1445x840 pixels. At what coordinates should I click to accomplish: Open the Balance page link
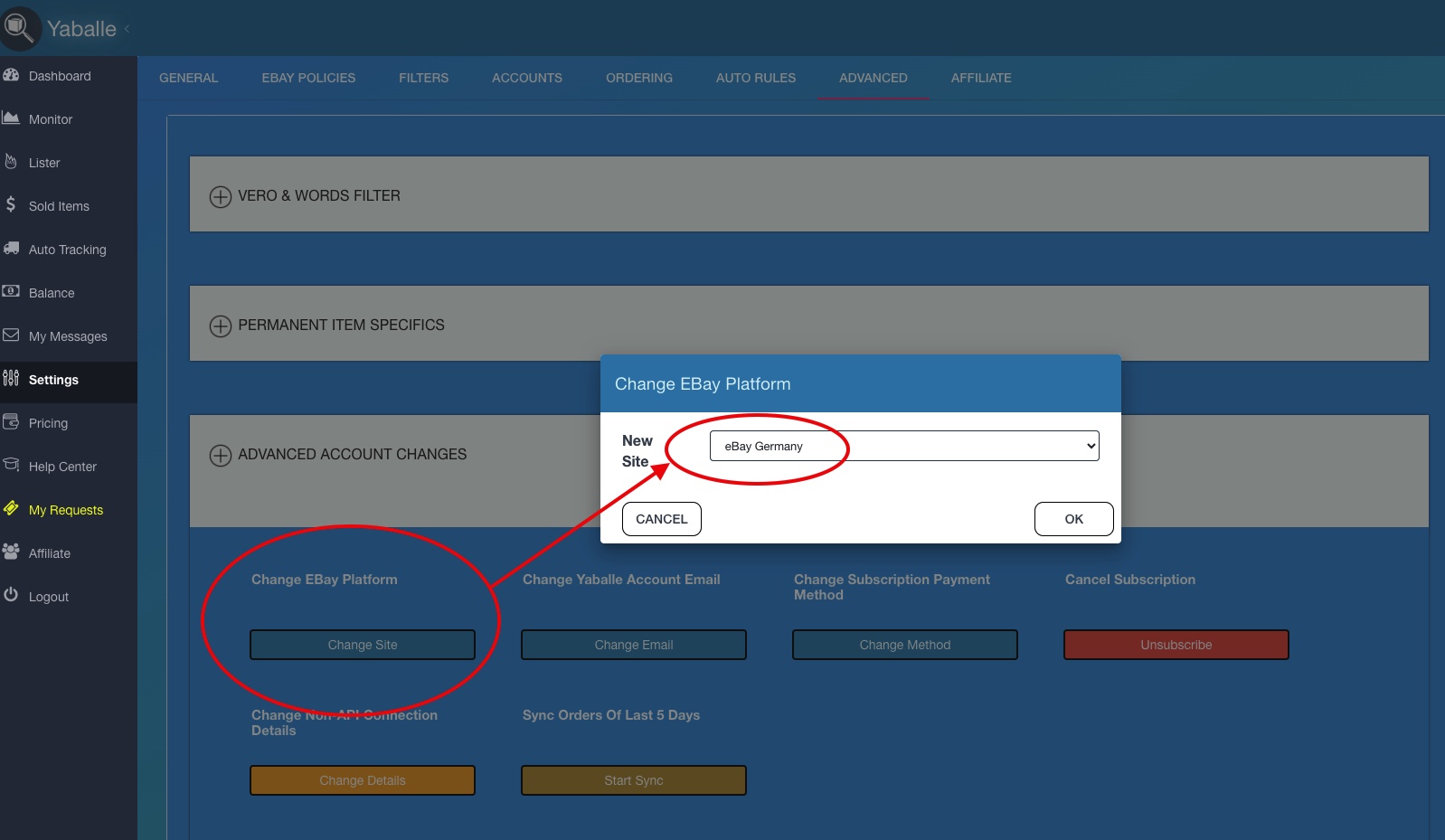tap(52, 293)
